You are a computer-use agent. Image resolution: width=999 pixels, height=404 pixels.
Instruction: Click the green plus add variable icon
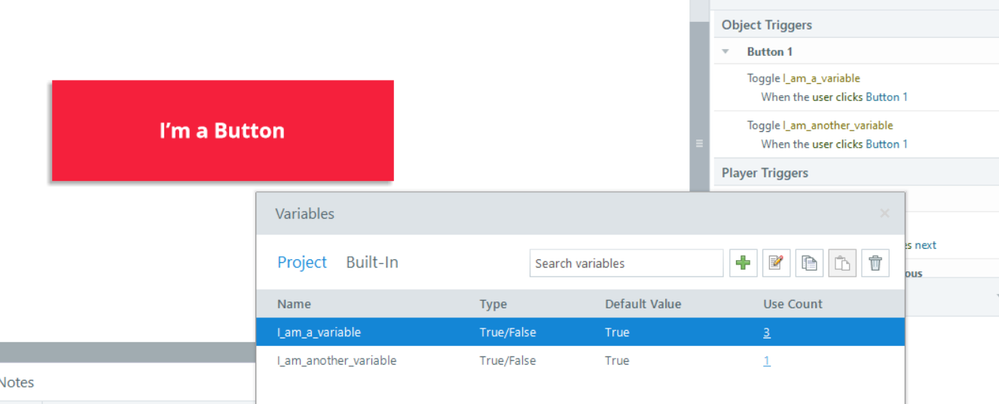click(x=743, y=263)
